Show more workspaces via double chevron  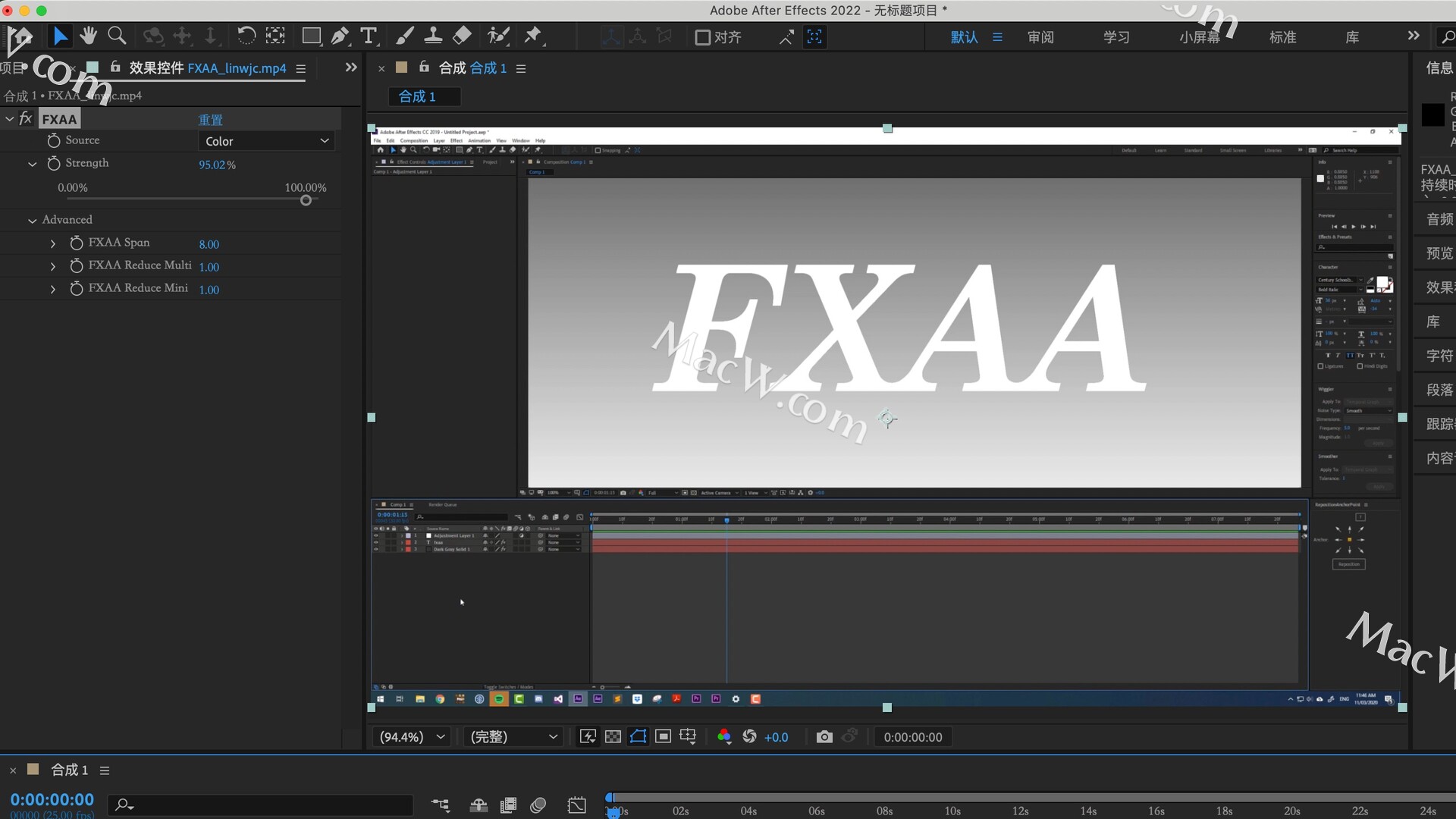tap(1414, 36)
